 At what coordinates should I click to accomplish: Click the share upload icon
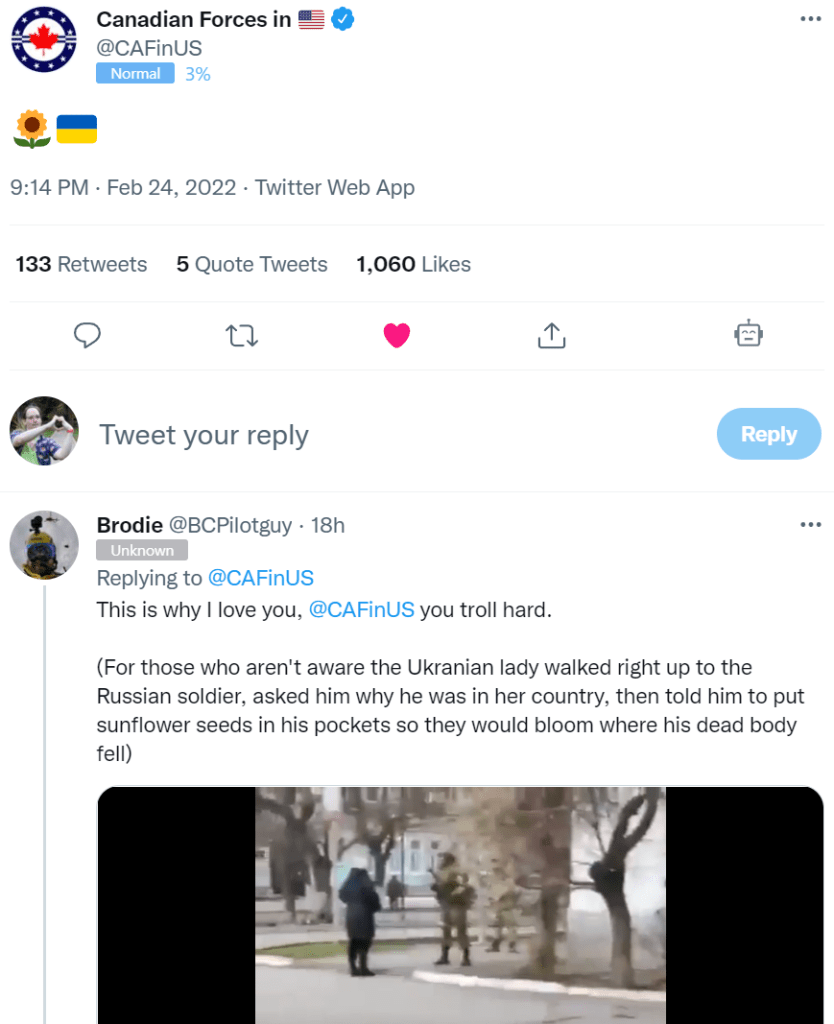(551, 335)
